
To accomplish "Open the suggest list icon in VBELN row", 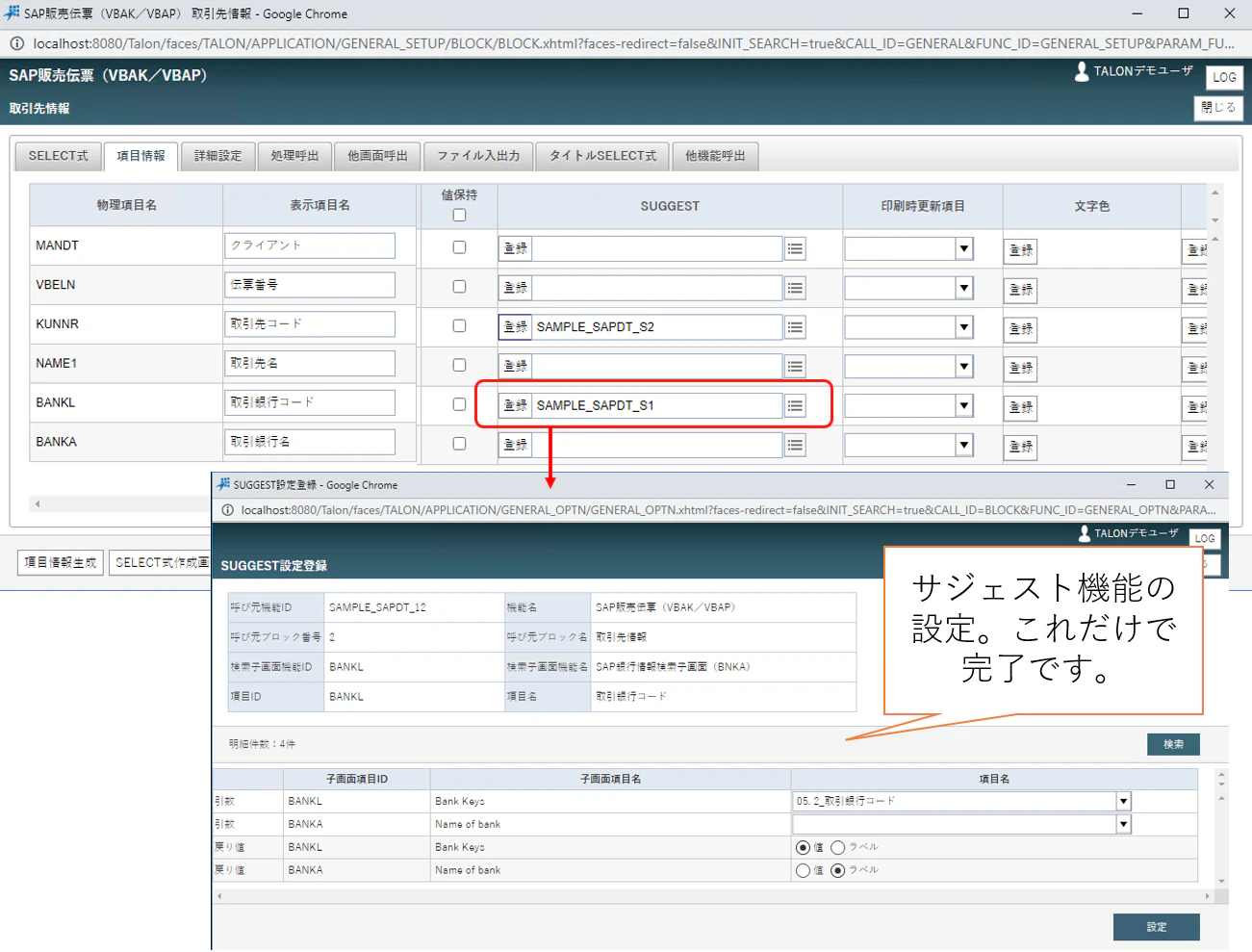I will coord(795,288).
